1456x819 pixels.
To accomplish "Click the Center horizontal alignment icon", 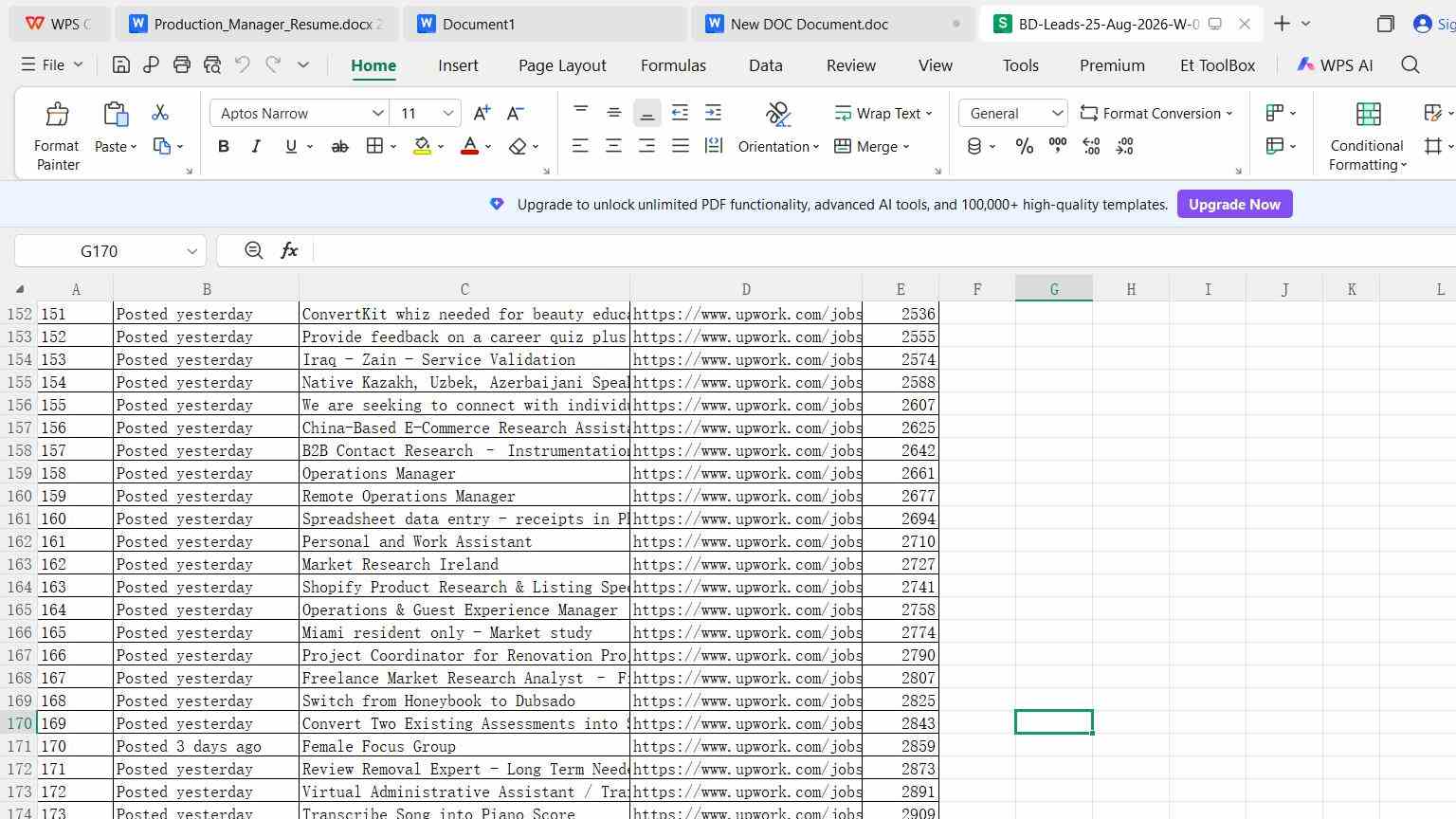I will coord(613,146).
